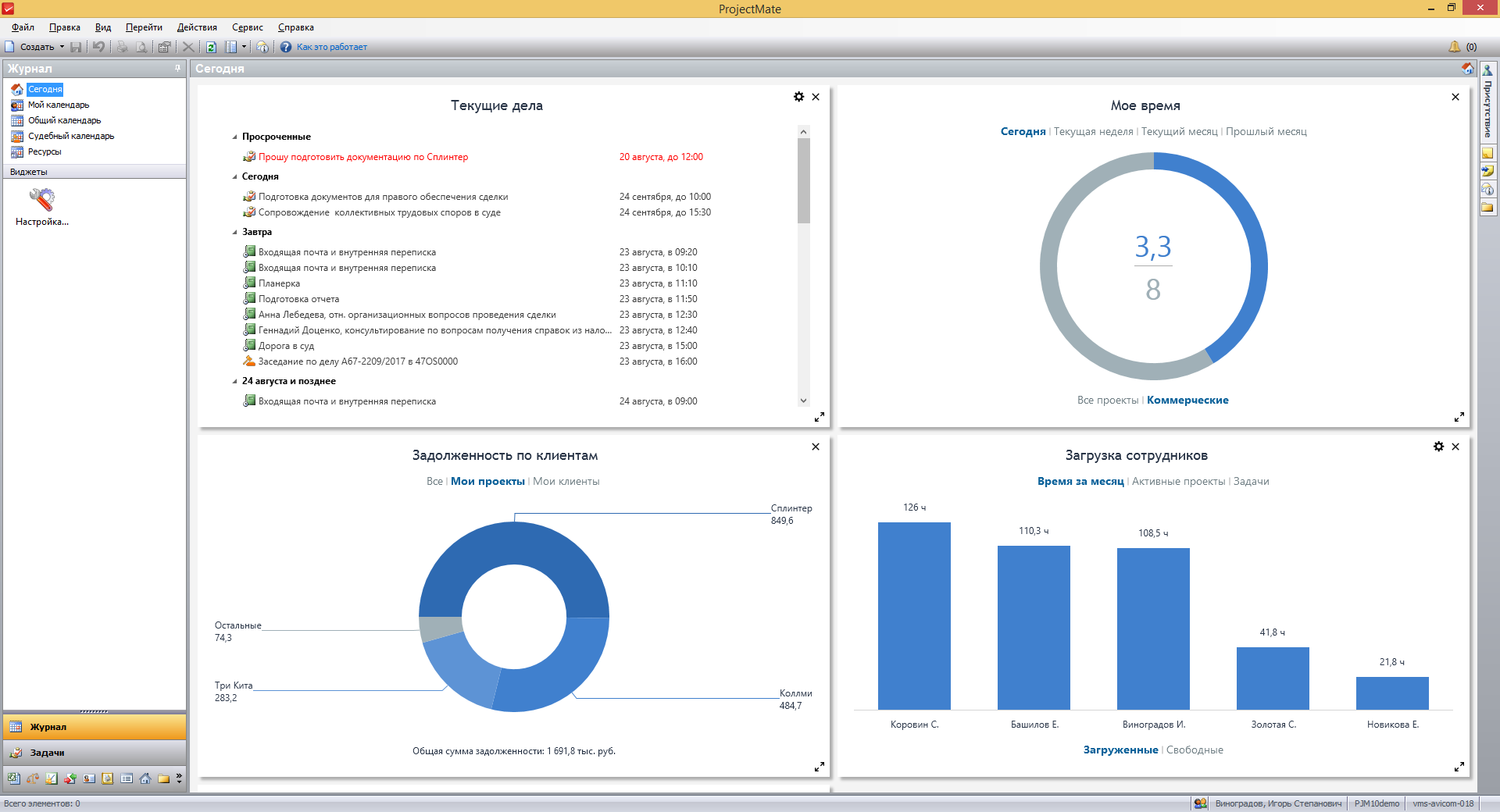The image size is (1500, 812).
Task: Click the view layout columns icon
Action: pos(231,47)
